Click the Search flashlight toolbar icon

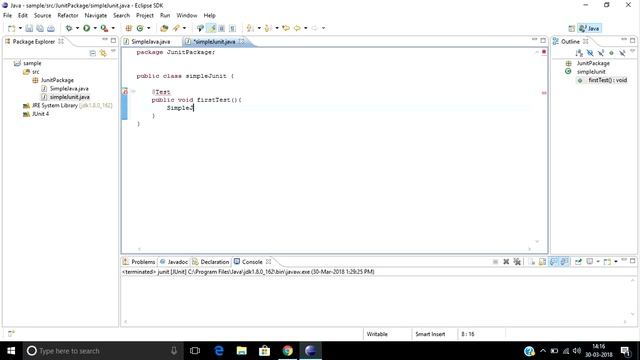(x=176, y=28)
